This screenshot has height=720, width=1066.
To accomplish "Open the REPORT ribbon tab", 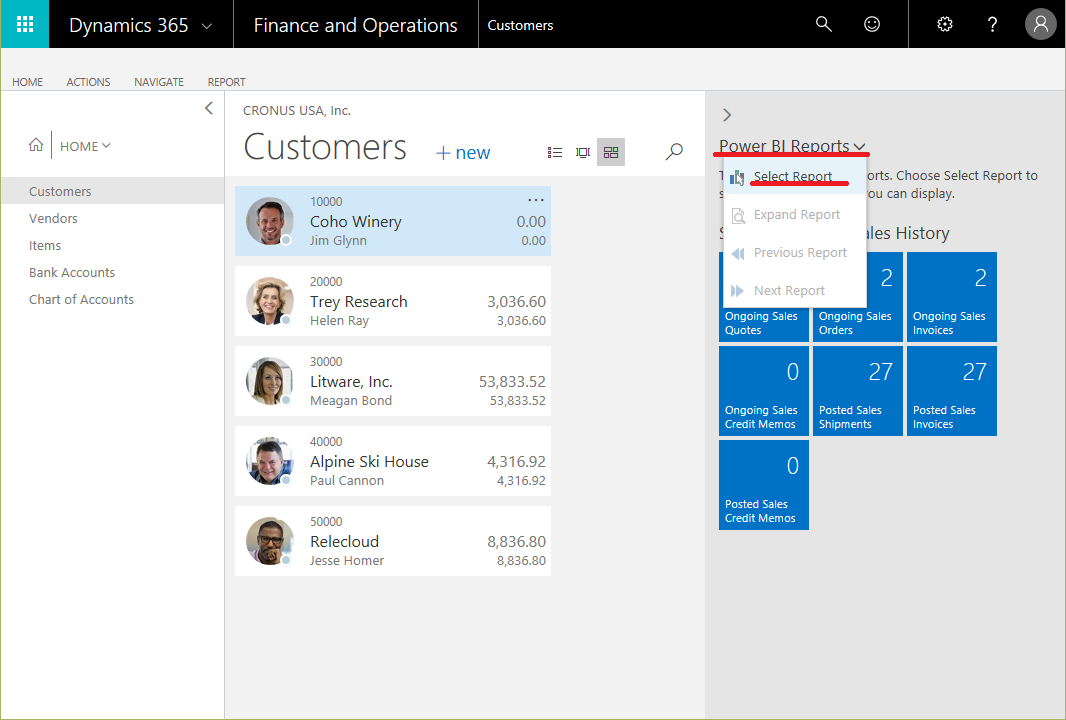I will (226, 82).
